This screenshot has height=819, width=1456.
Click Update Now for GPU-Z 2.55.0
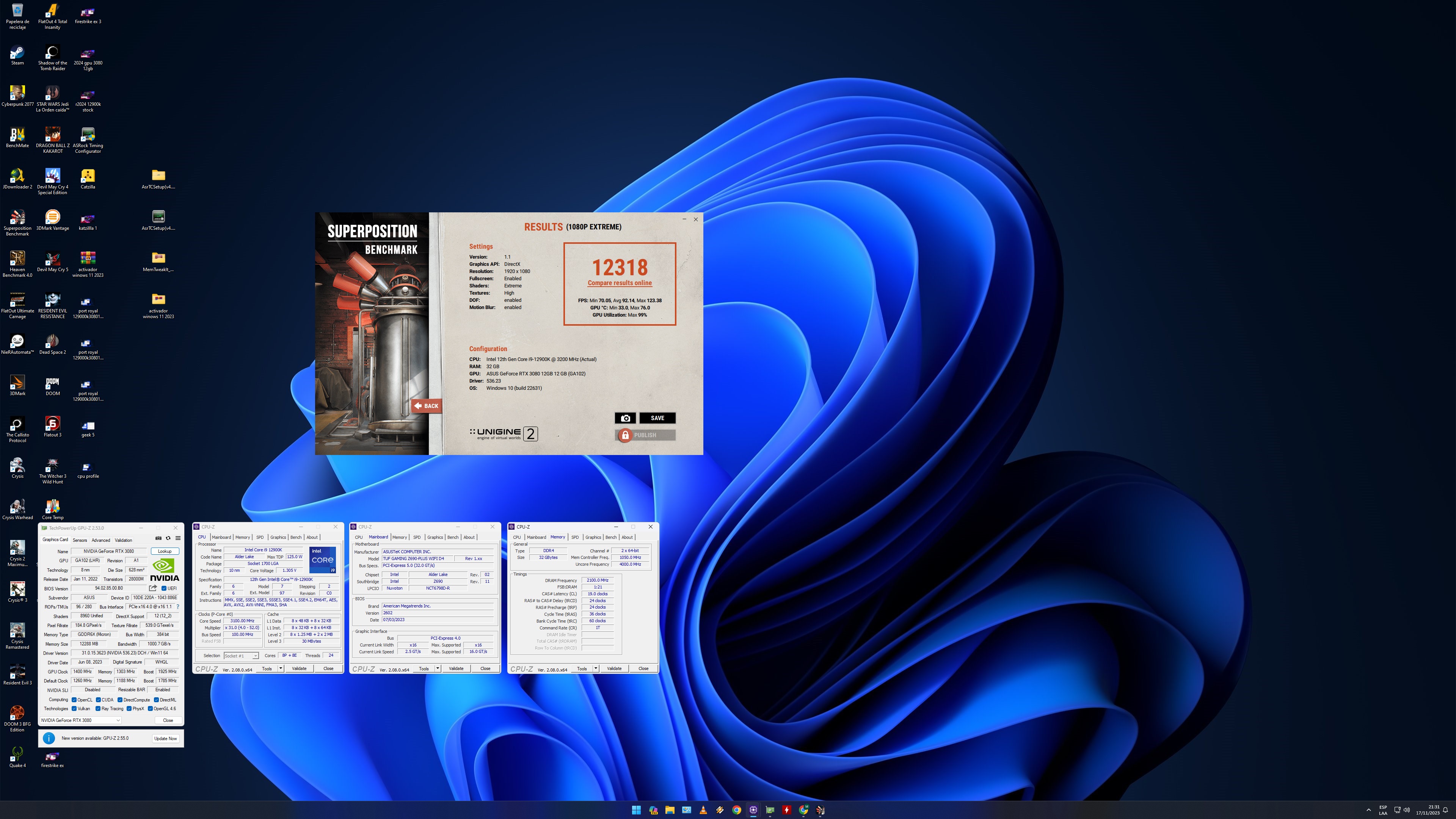click(166, 738)
